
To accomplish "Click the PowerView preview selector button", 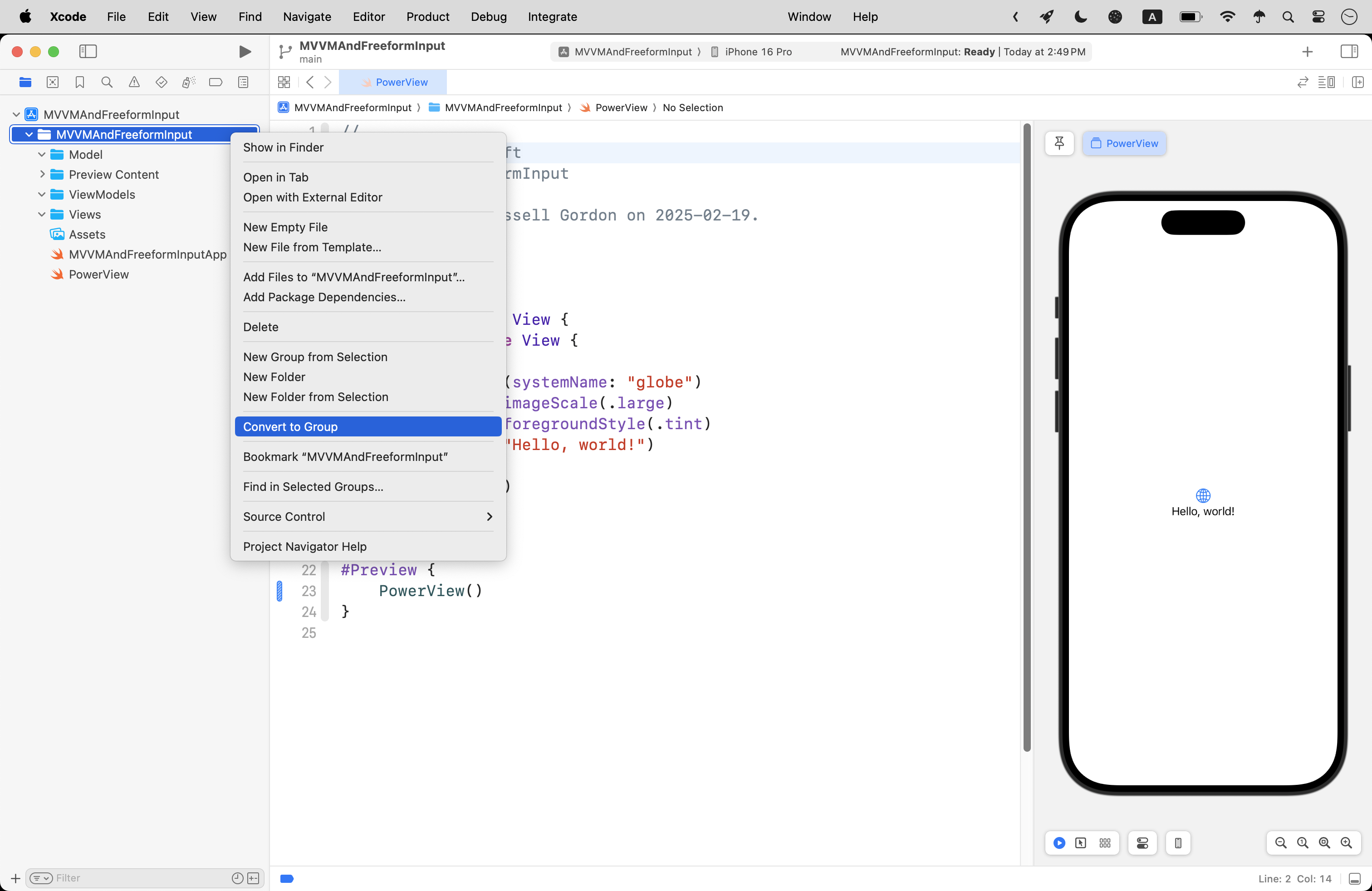I will click(x=1124, y=143).
